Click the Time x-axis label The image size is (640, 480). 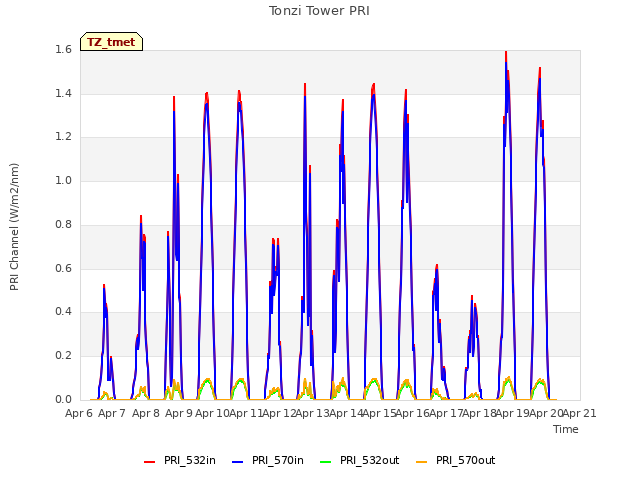566,429
